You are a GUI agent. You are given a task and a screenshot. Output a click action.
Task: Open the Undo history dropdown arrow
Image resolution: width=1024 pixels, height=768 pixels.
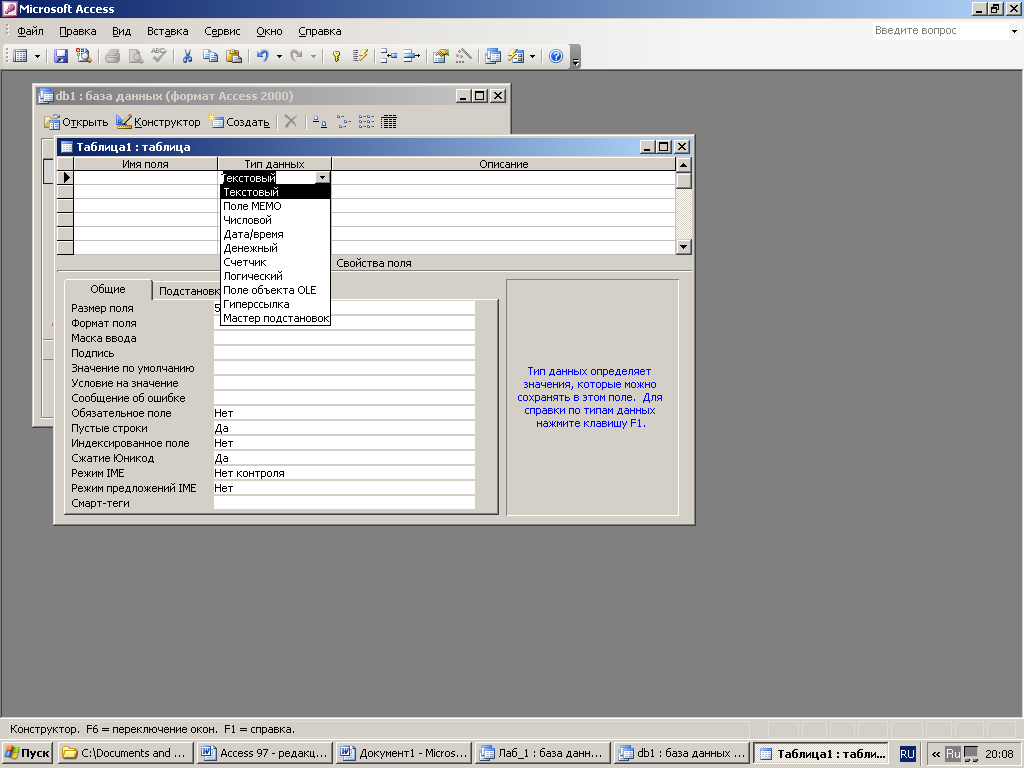click(x=279, y=56)
